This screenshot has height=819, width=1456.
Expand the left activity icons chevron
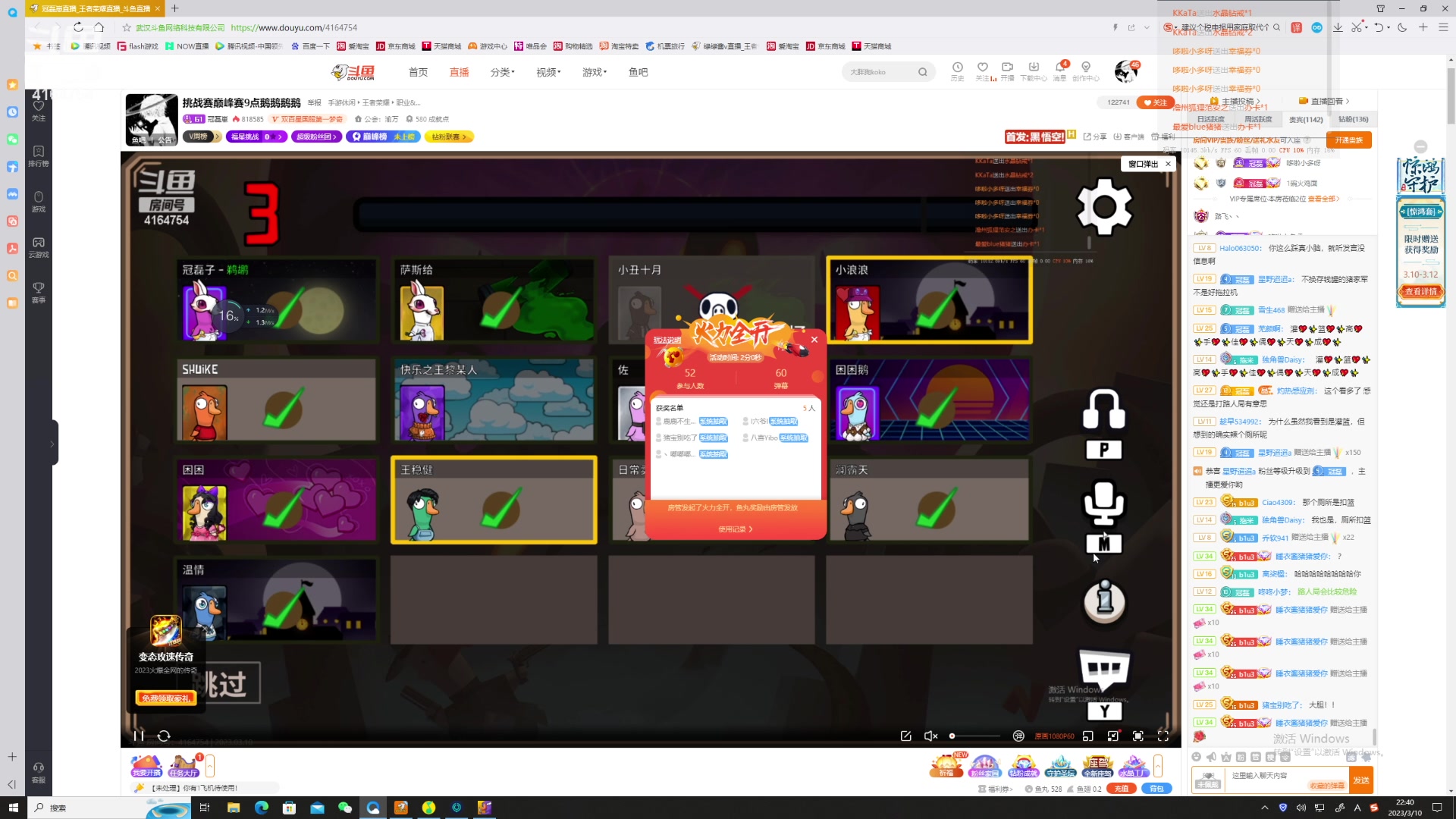210,766
